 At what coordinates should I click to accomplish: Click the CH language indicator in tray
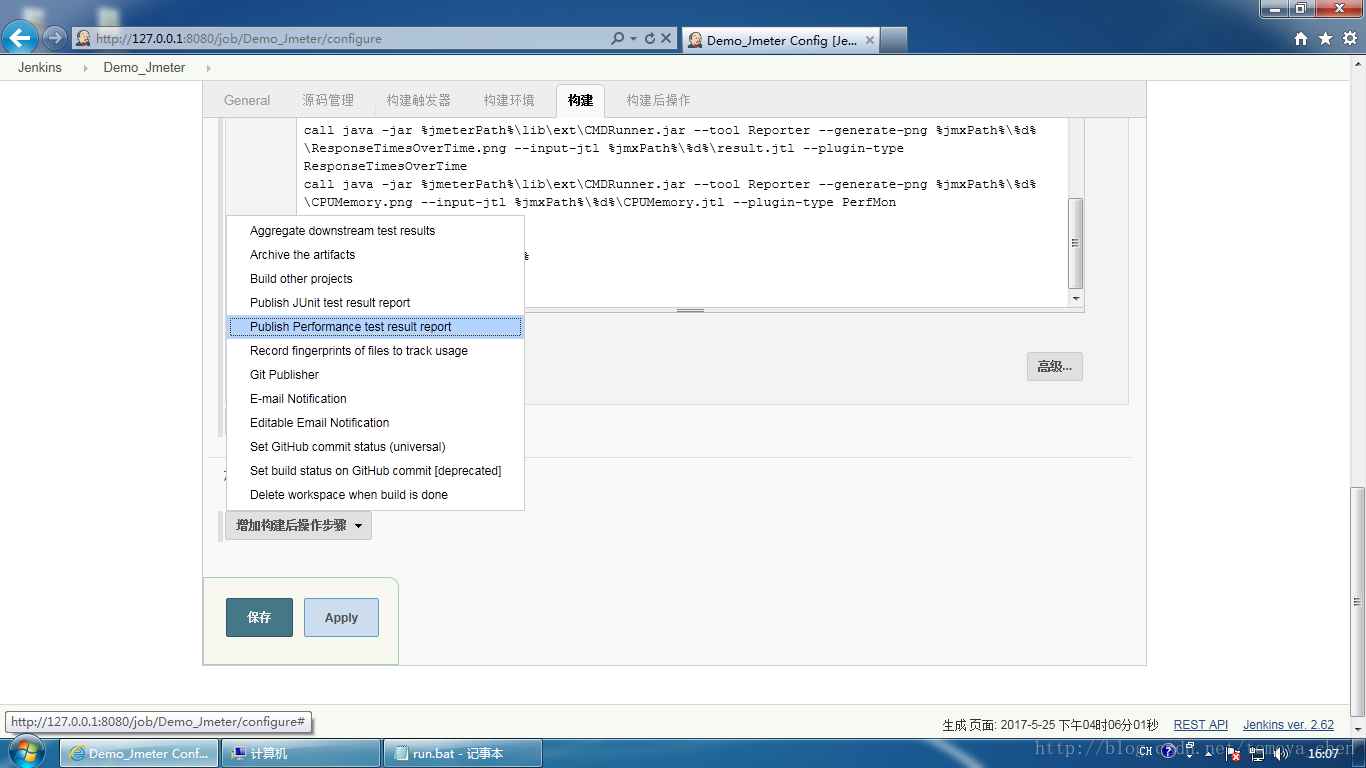pos(1145,753)
